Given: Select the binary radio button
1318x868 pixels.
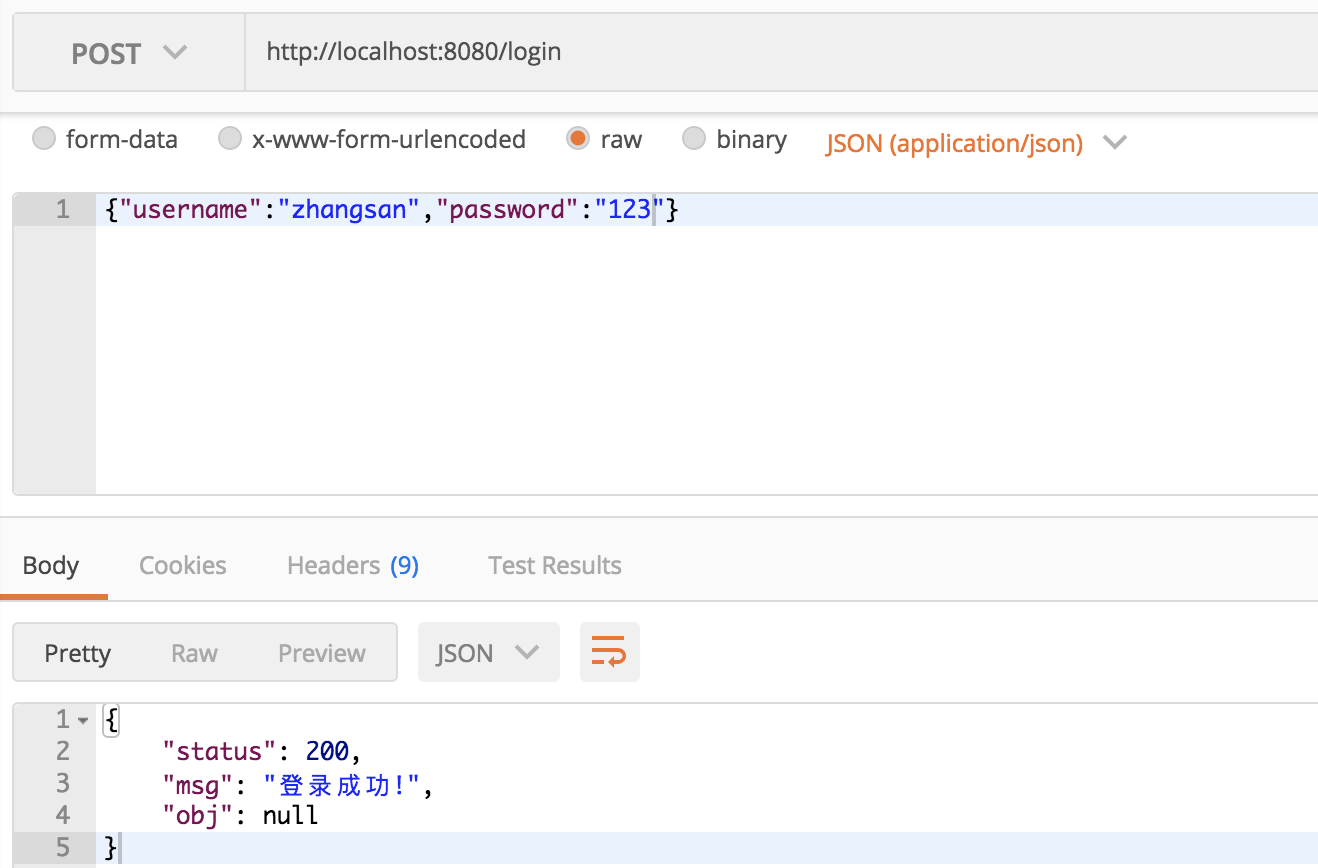Looking at the screenshot, I should click(x=694, y=140).
